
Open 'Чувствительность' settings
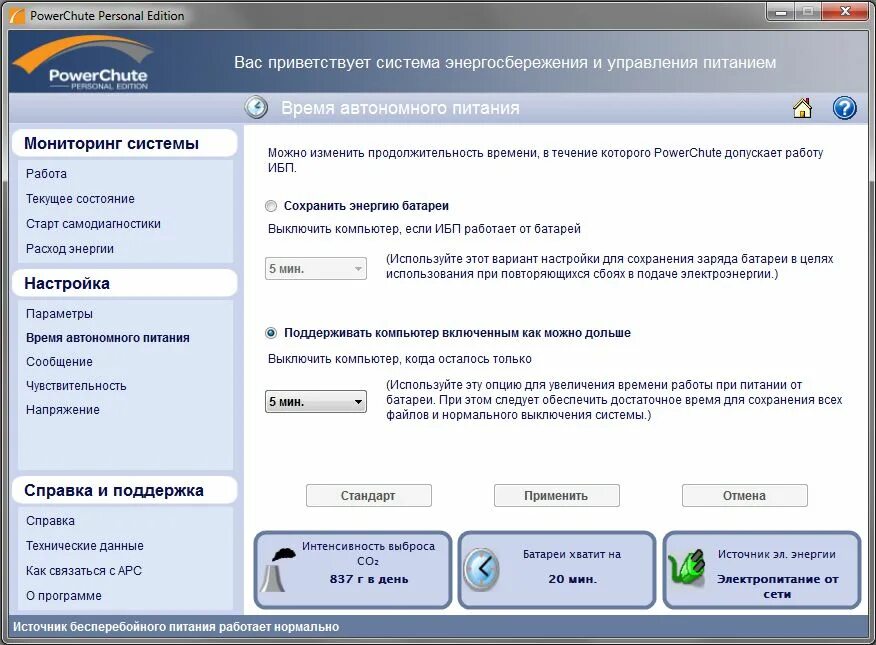76,386
